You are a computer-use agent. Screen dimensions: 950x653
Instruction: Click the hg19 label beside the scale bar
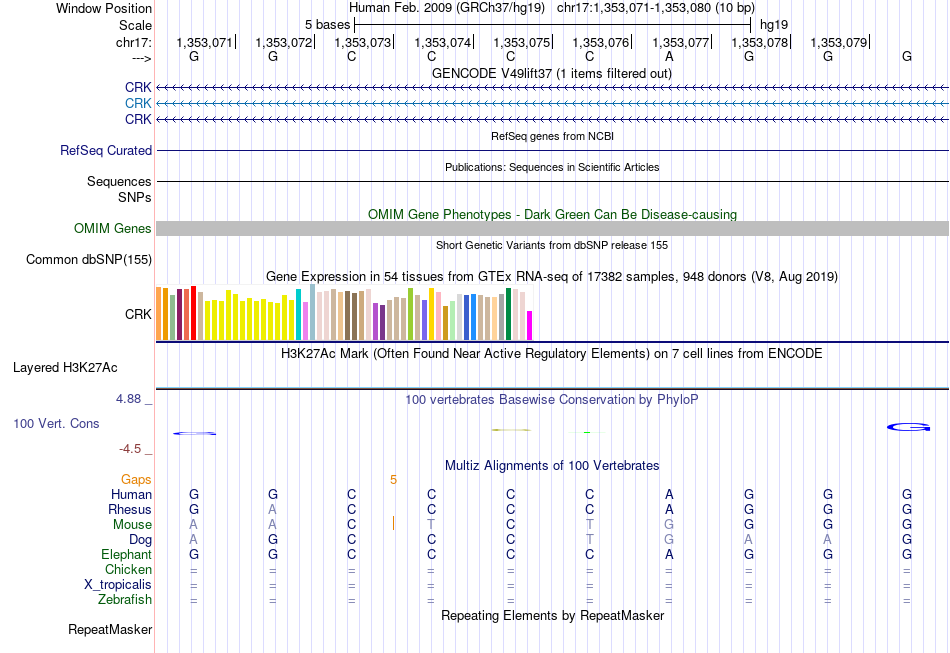pyautogui.click(x=774, y=25)
